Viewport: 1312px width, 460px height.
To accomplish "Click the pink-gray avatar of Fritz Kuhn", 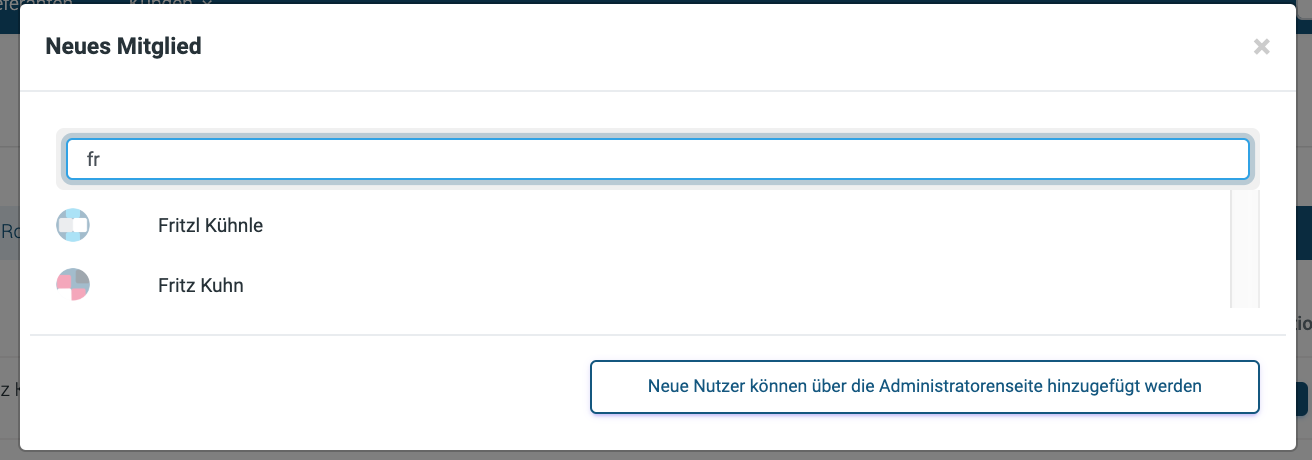I will pos(73,286).
